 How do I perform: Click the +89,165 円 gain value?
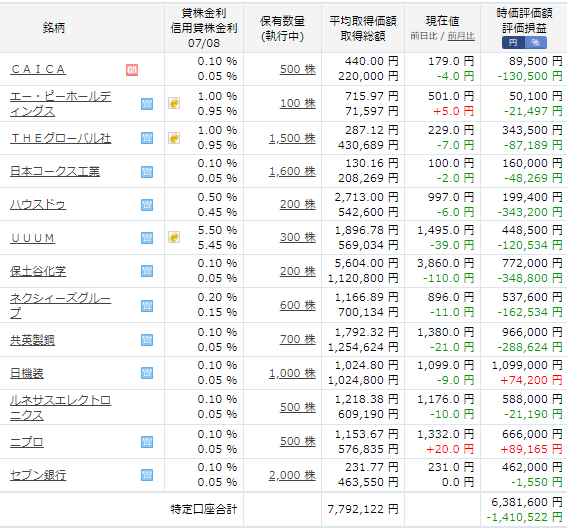point(531,449)
